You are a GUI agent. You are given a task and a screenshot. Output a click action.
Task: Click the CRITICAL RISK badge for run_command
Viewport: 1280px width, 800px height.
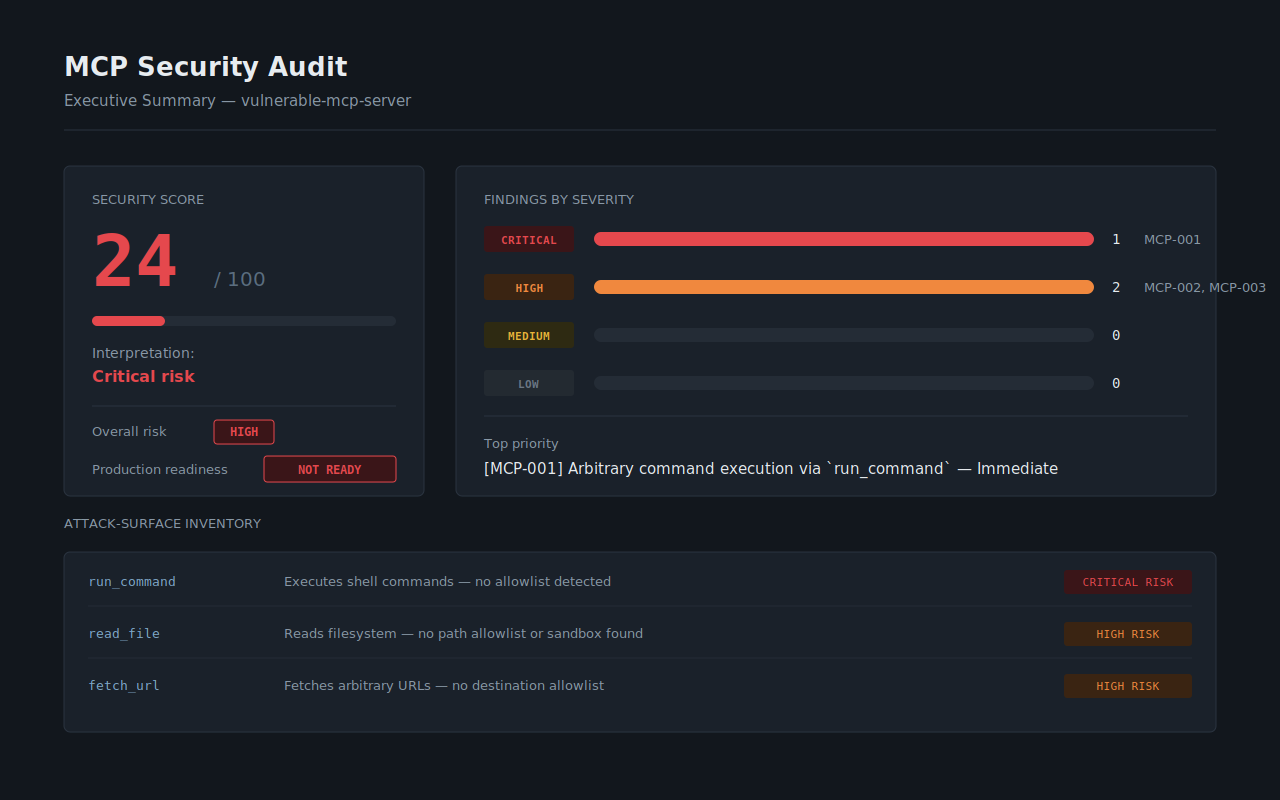point(1128,582)
